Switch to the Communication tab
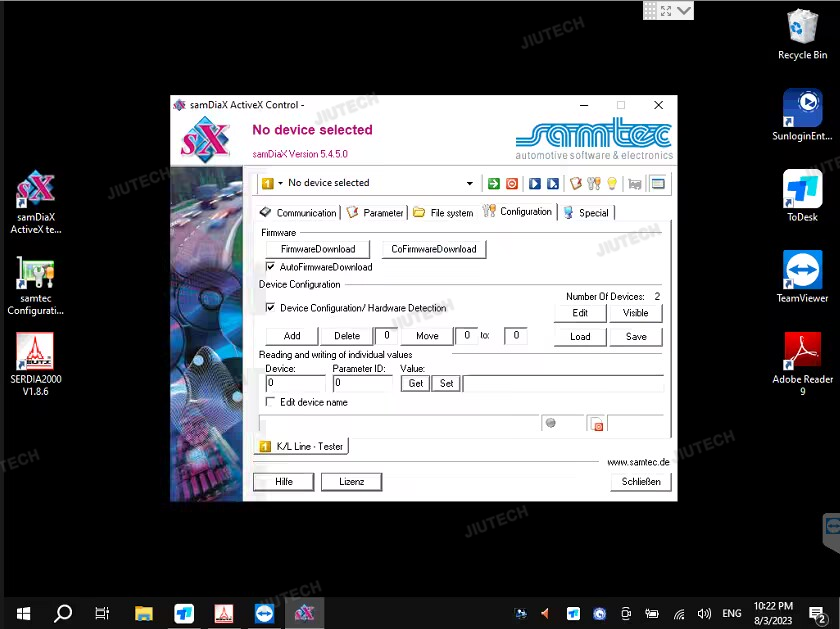The width and height of the screenshot is (840, 629). (x=299, y=213)
